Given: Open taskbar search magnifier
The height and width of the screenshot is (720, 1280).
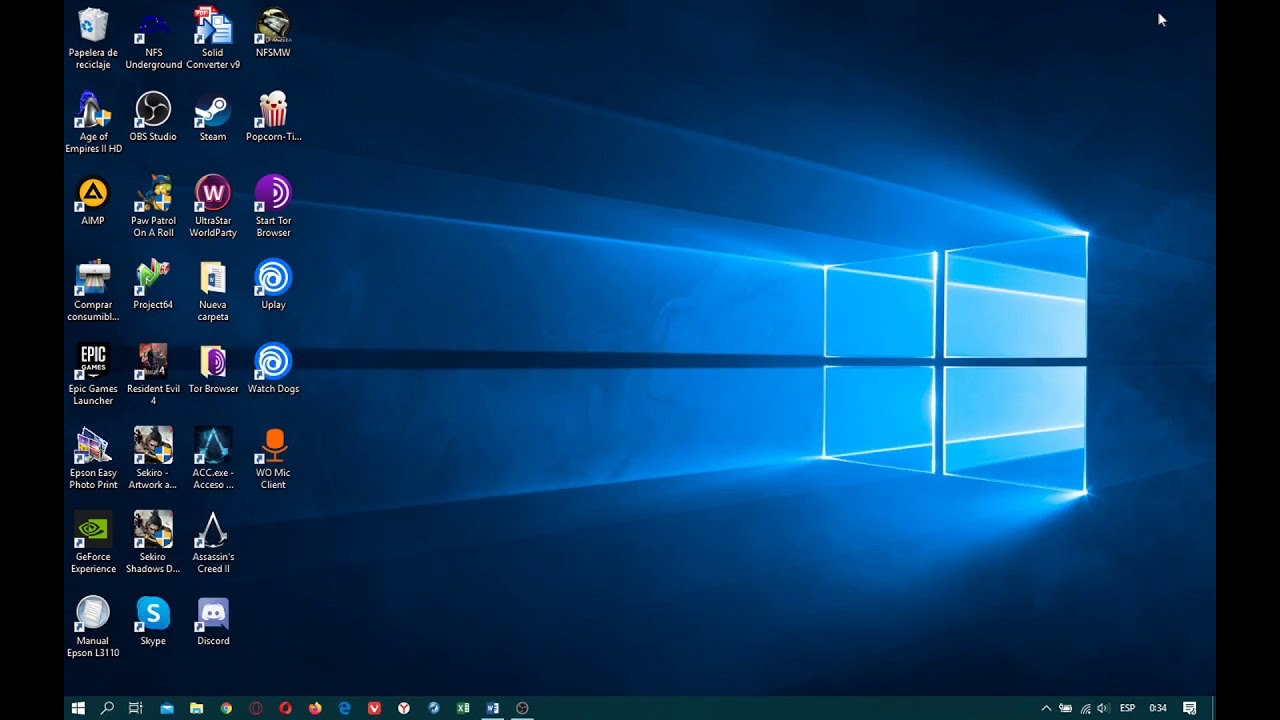Looking at the screenshot, I should pos(107,708).
